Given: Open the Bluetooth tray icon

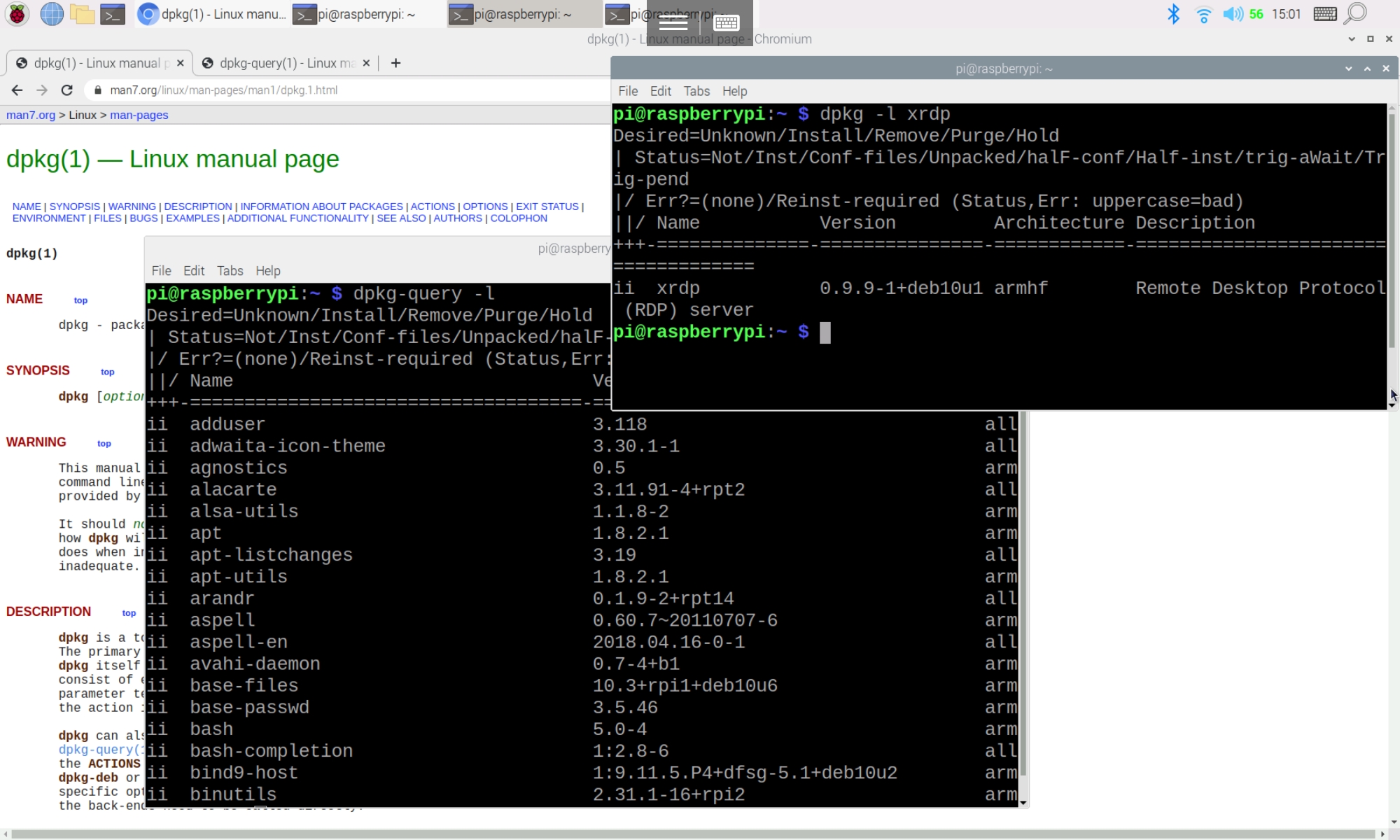Looking at the screenshot, I should tap(1173, 13).
